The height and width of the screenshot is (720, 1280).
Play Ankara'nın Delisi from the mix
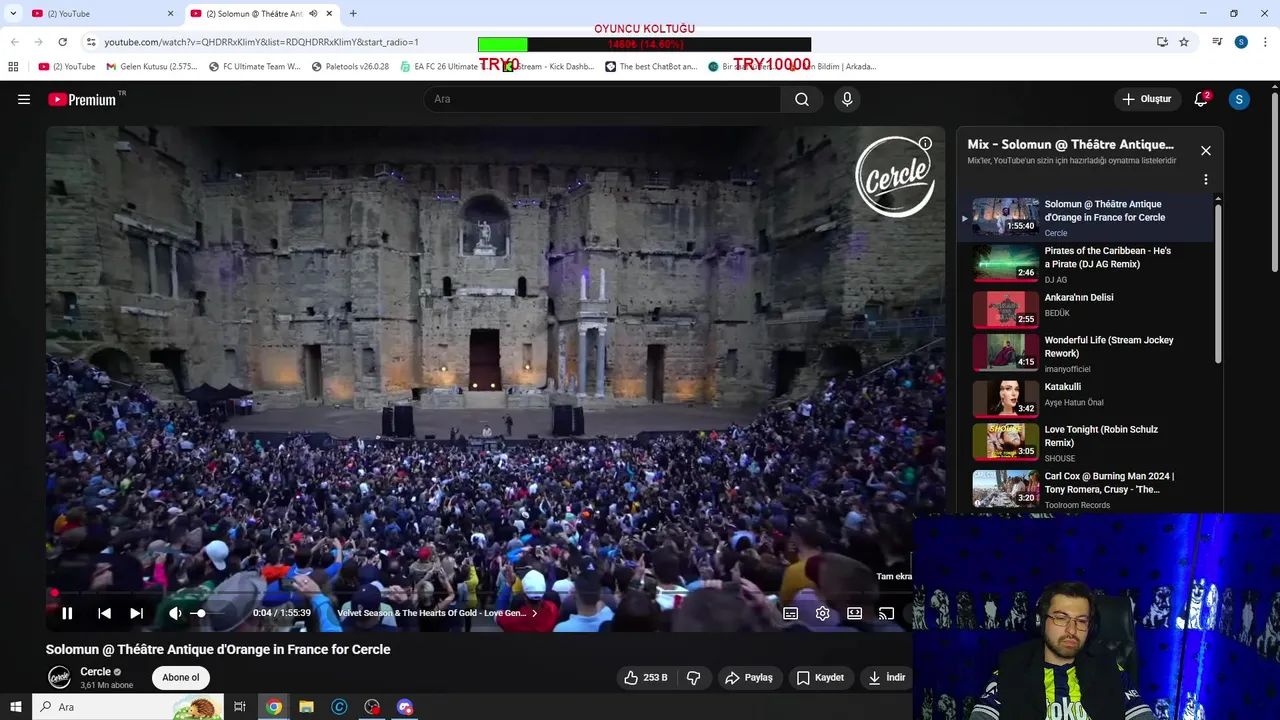point(1090,308)
